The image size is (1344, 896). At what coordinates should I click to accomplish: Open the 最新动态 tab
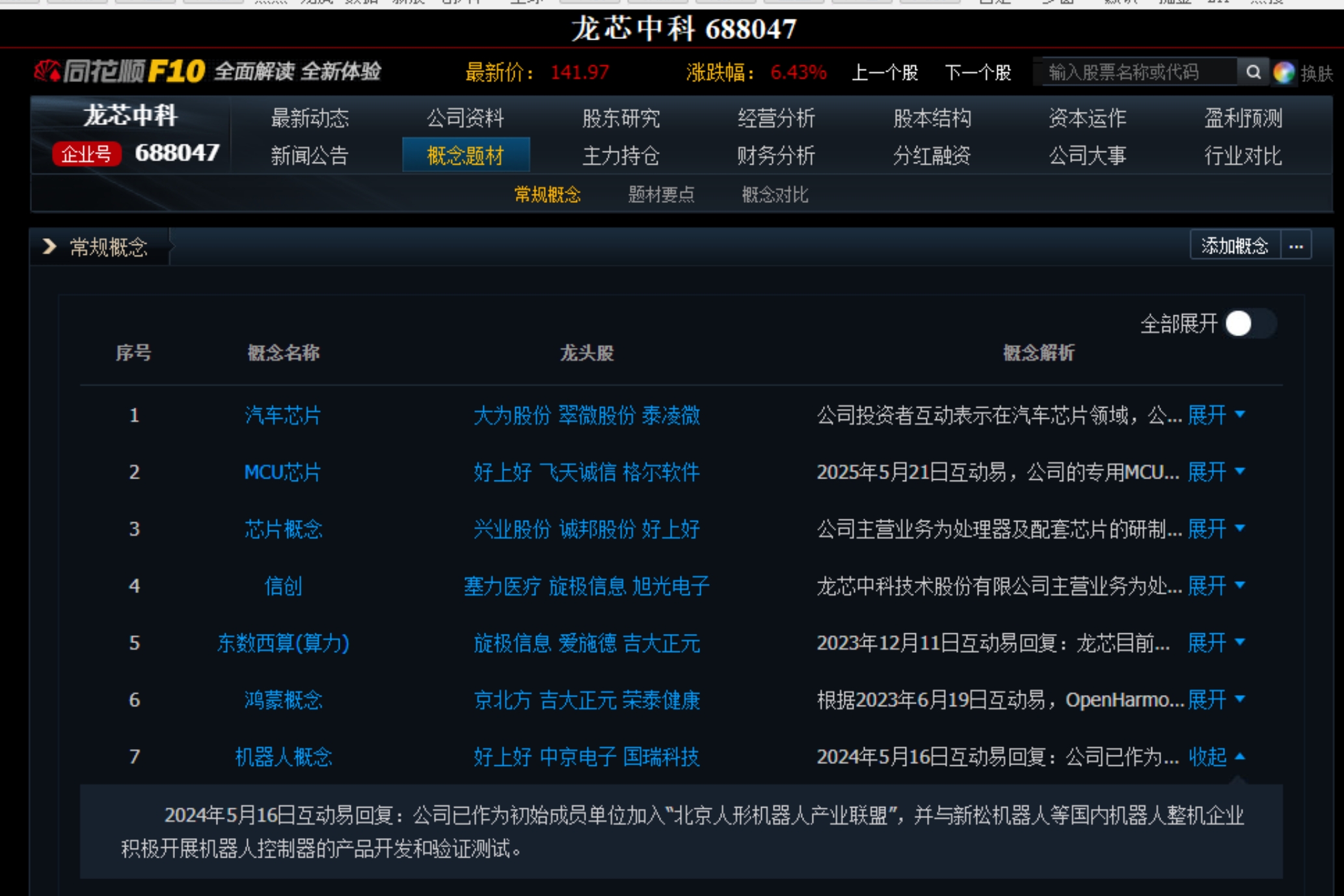(x=310, y=118)
